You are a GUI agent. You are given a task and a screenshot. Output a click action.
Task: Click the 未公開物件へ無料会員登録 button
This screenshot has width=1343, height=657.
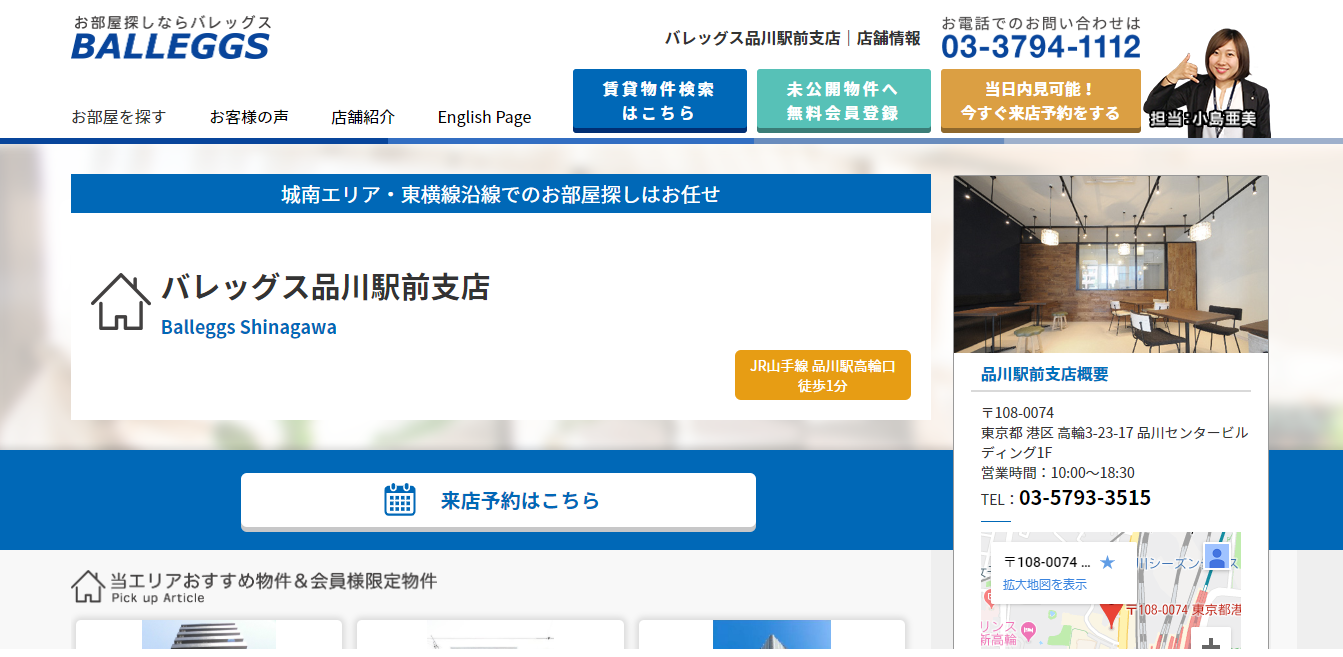843,100
